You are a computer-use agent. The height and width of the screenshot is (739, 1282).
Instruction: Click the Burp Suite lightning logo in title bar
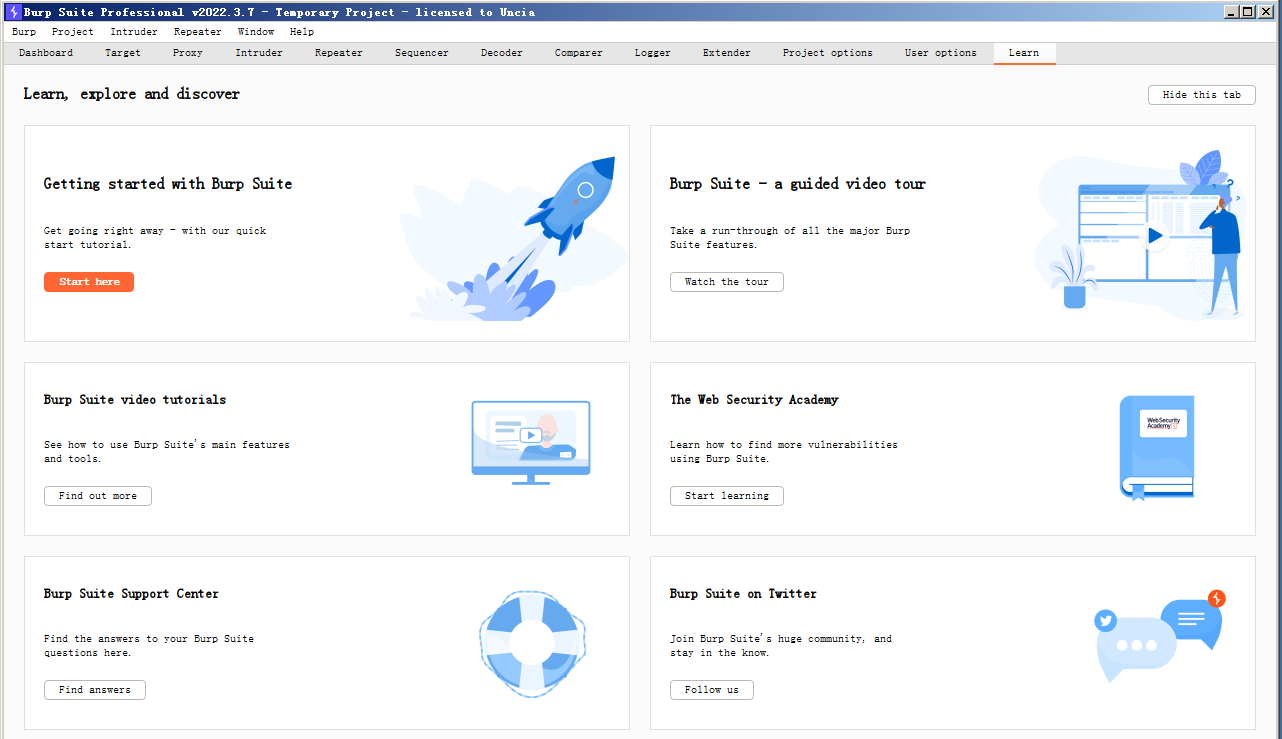coord(13,12)
